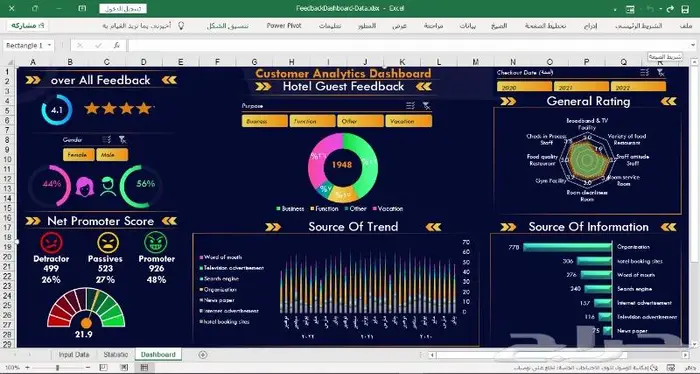
Task: Click the horizontal scrollbar thumb
Action: 531,355
